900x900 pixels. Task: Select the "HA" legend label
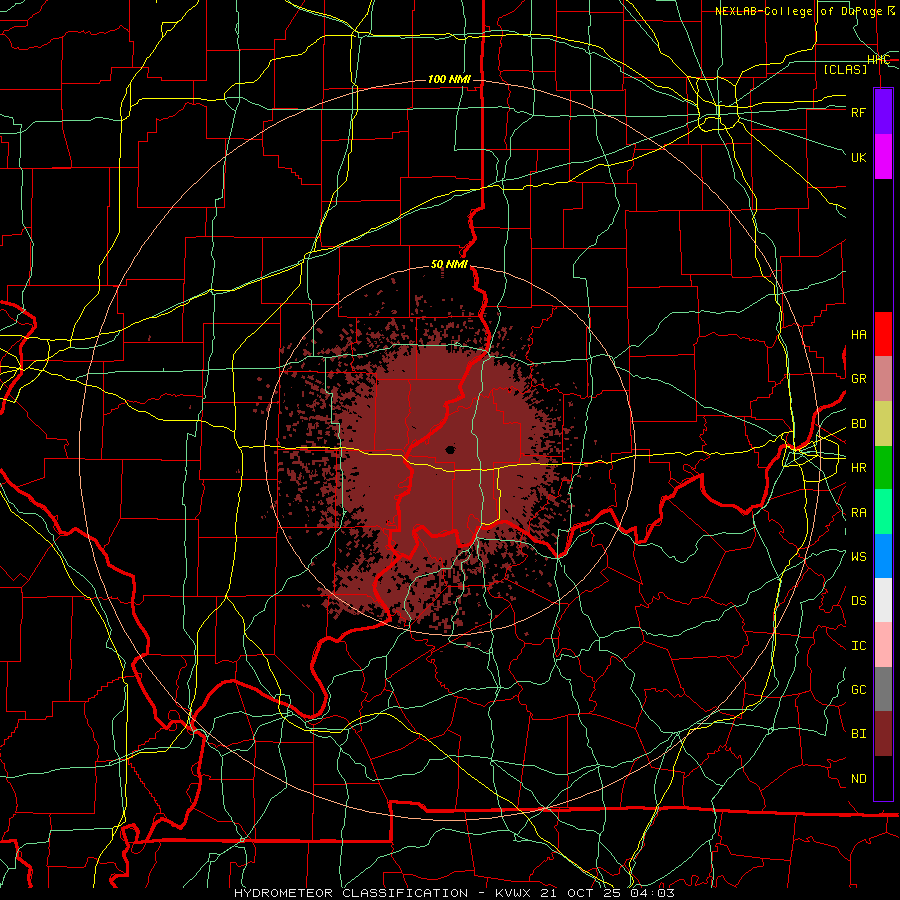858,335
